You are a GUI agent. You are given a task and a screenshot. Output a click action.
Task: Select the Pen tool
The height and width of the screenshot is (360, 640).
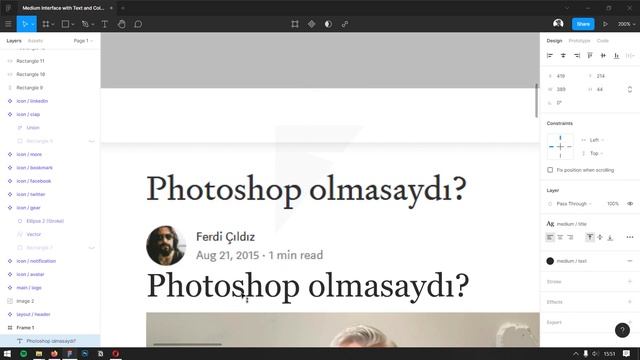point(85,24)
